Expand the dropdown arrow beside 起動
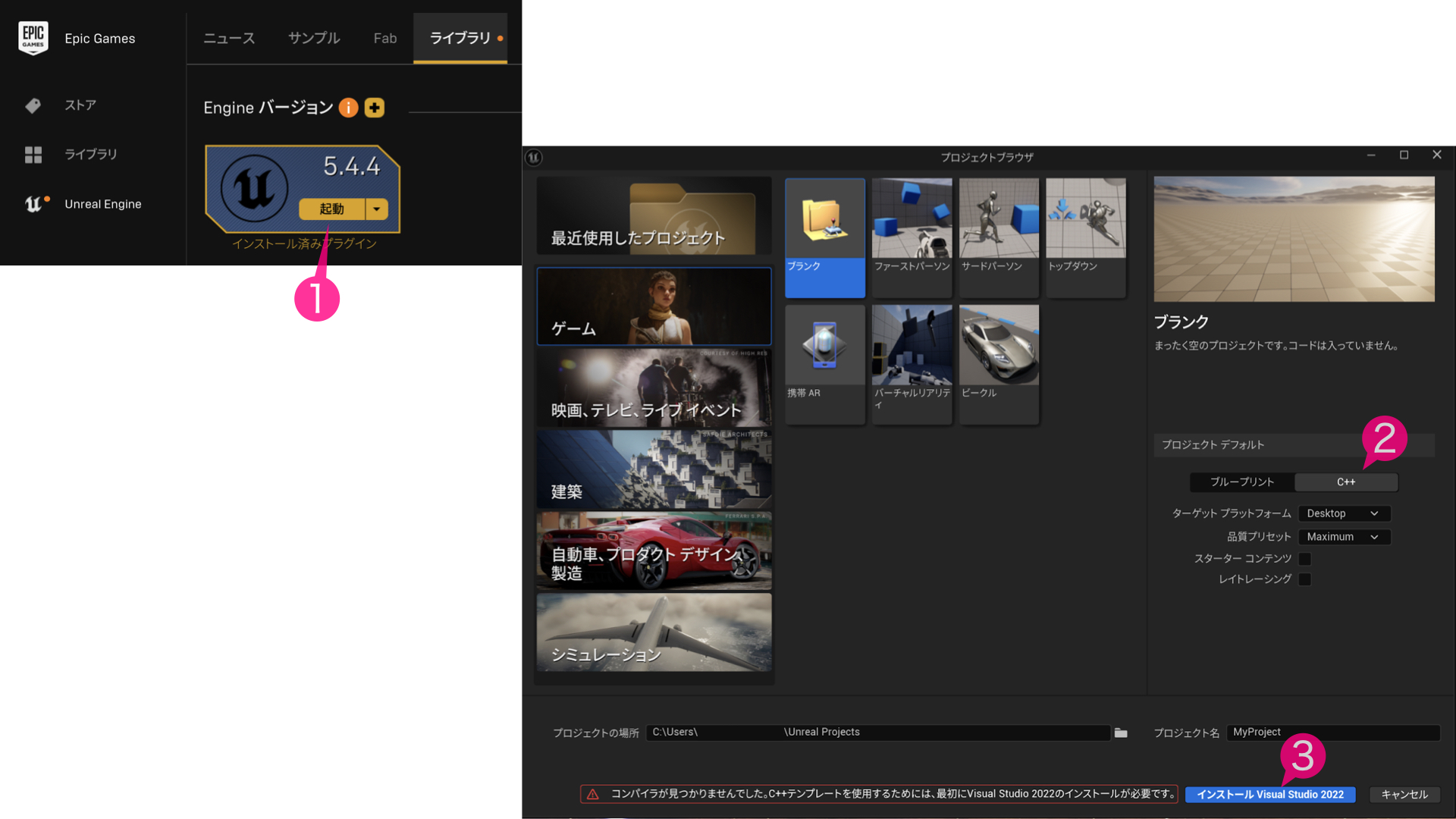Screen dimensions: 1456x819 [377, 209]
